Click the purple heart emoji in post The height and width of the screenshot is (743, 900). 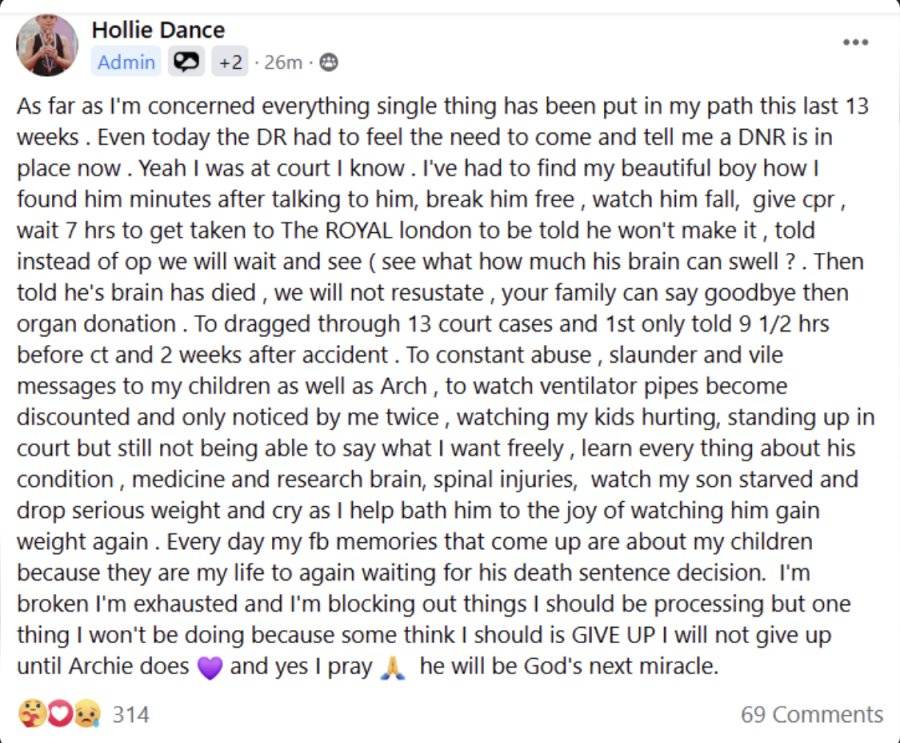click(210, 668)
